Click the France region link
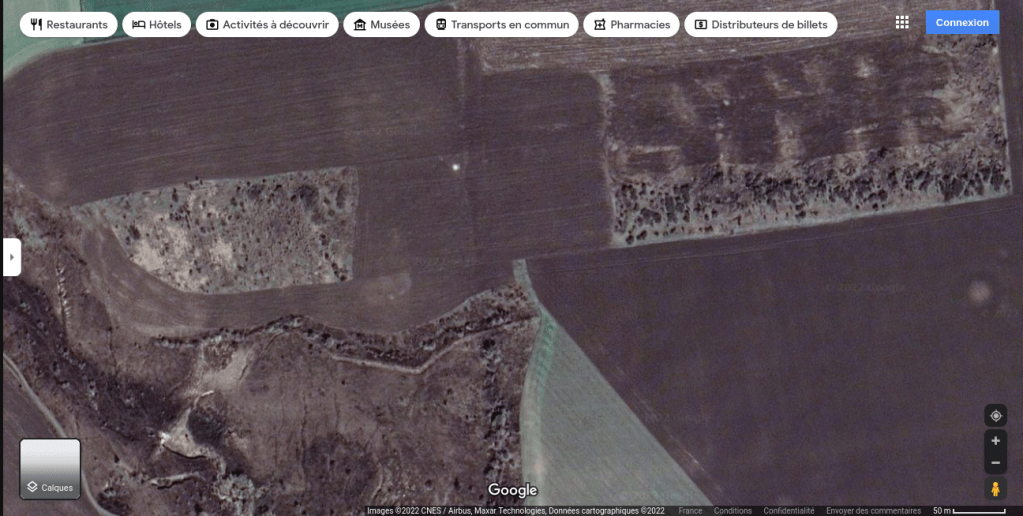Viewport: 1023px width, 516px height. point(690,511)
